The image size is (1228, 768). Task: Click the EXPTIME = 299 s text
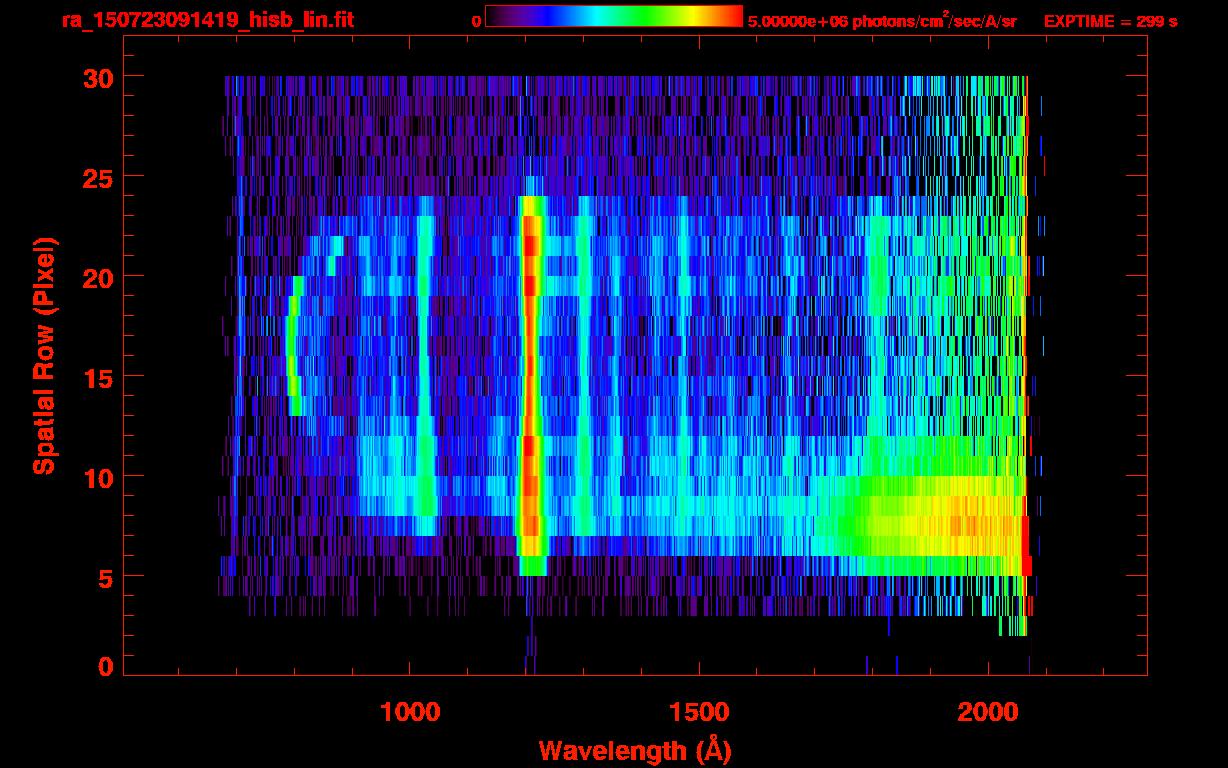click(x=1110, y=21)
